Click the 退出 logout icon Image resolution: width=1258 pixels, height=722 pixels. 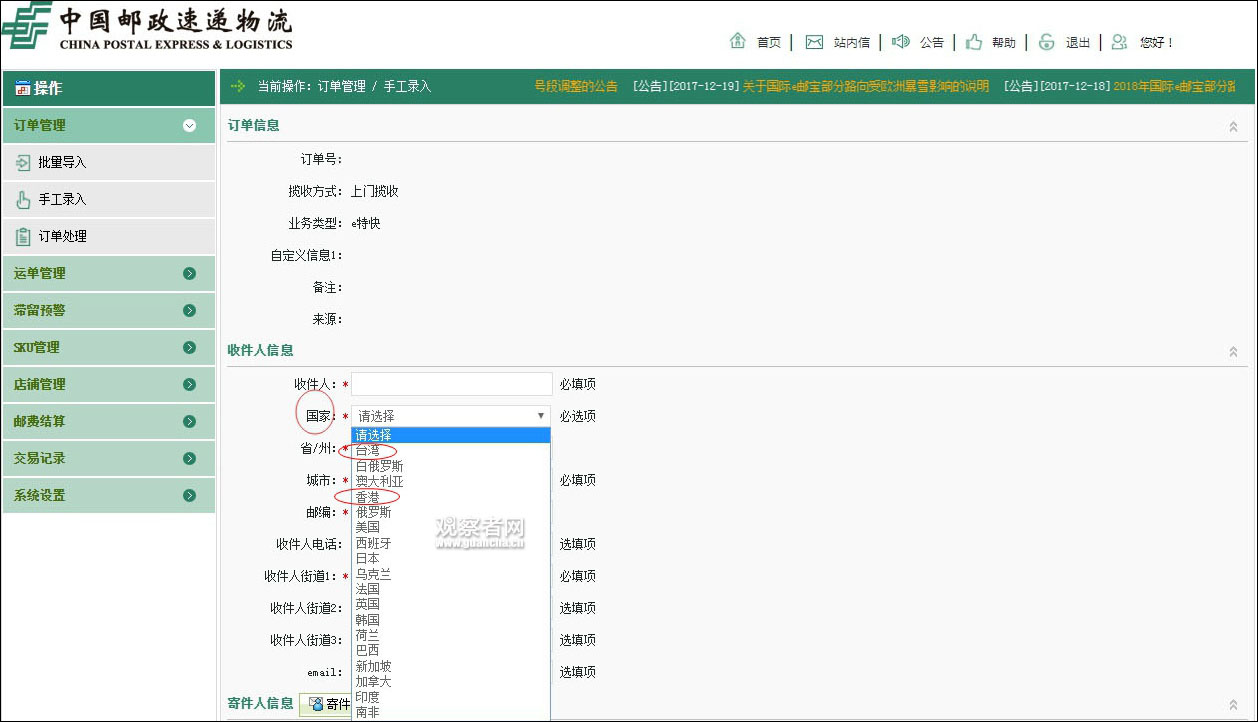(x=1046, y=41)
